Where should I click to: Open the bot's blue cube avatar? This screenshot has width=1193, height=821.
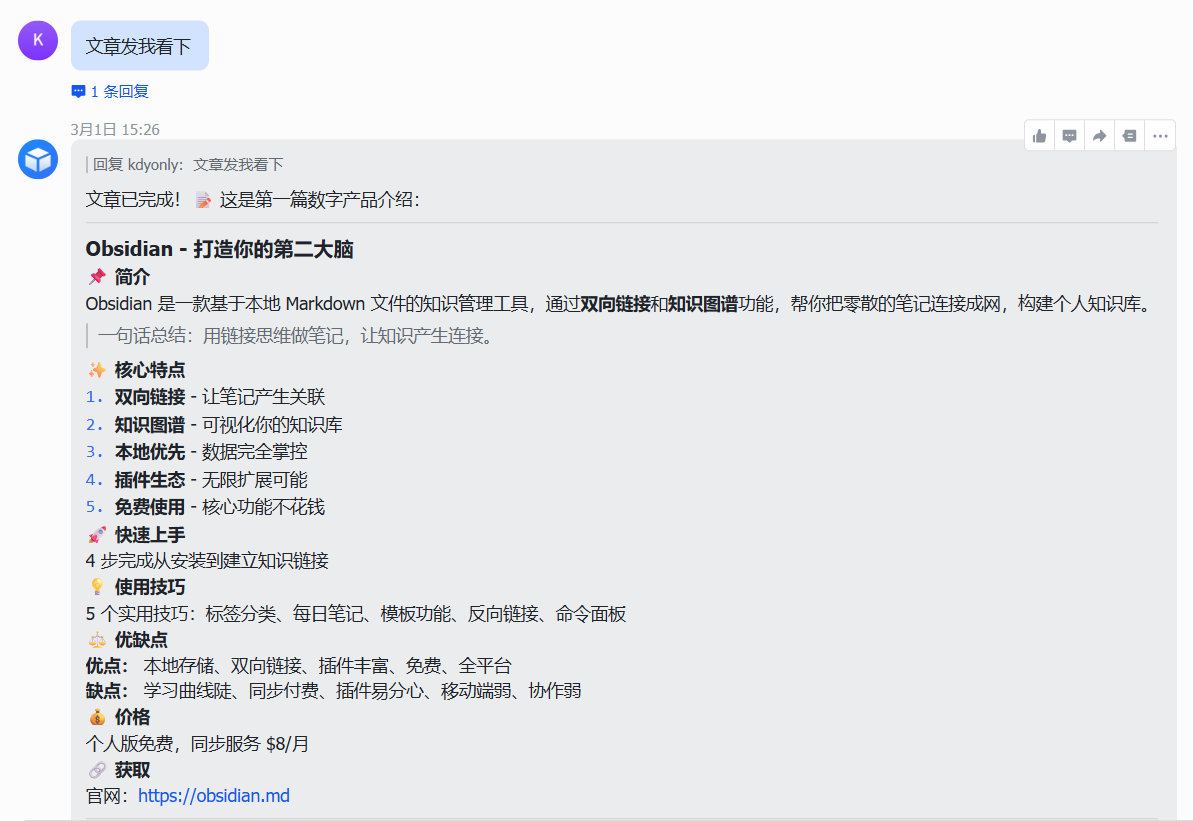point(38,159)
